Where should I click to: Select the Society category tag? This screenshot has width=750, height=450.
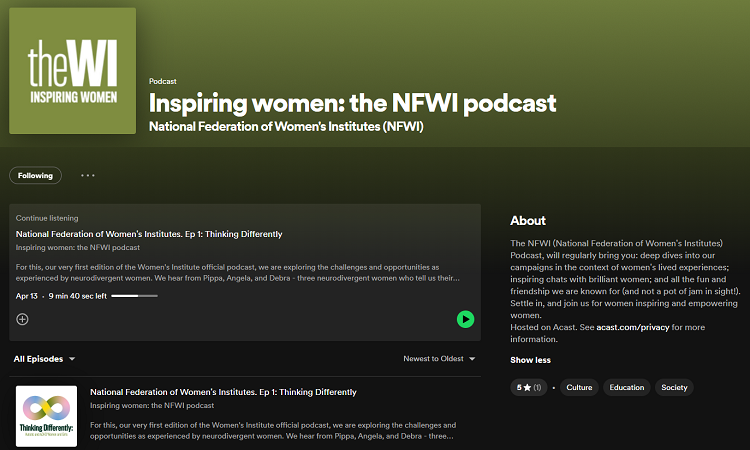tap(674, 387)
